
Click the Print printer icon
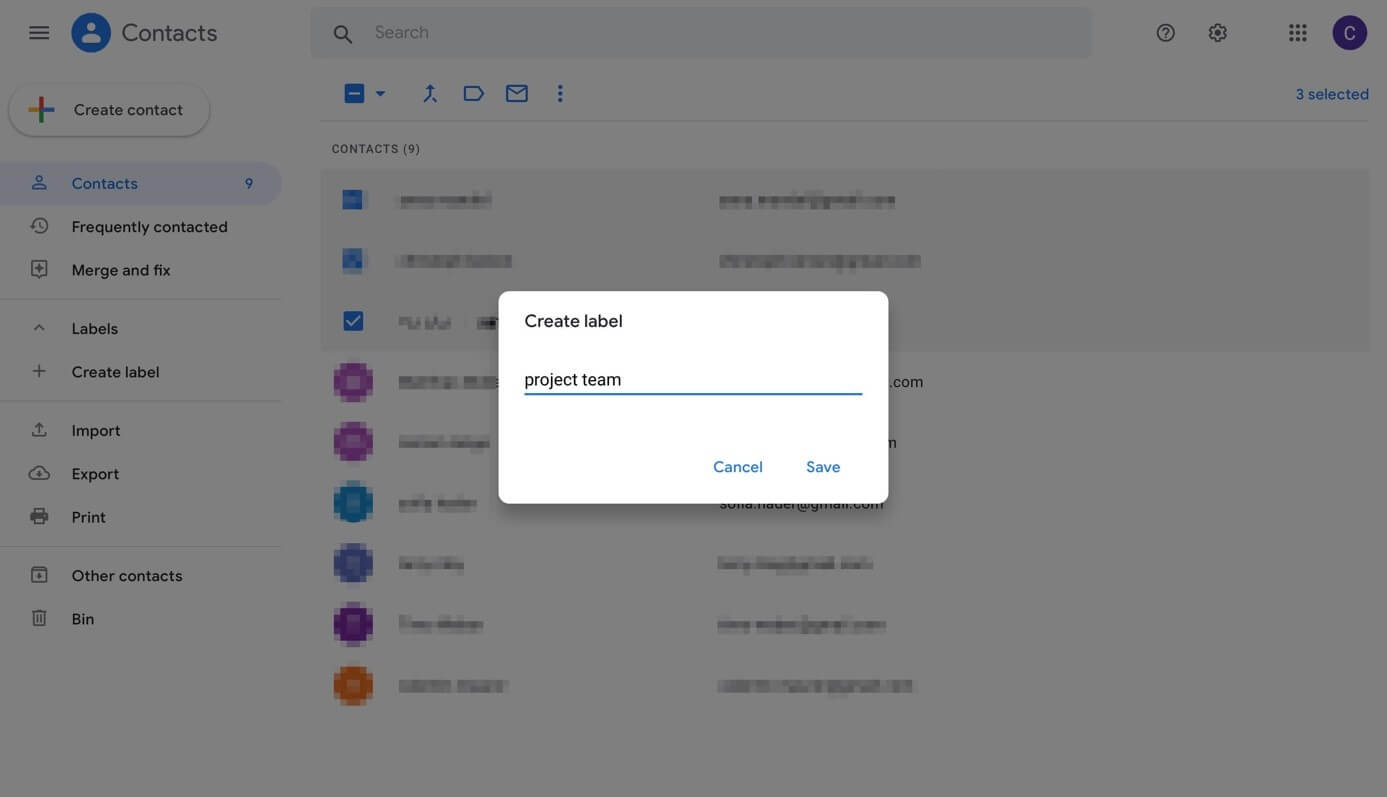point(39,516)
